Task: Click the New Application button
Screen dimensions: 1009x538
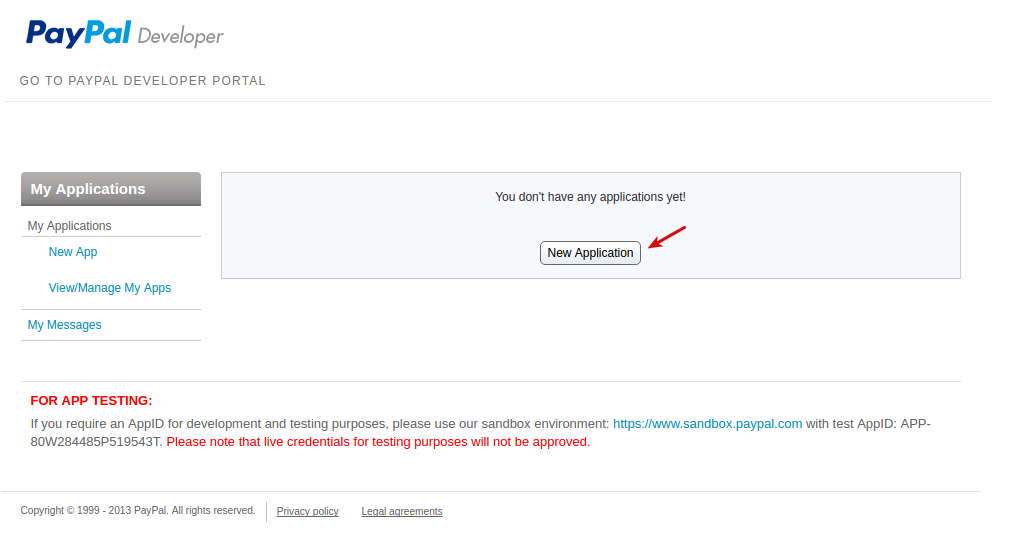Action: point(590,253)
